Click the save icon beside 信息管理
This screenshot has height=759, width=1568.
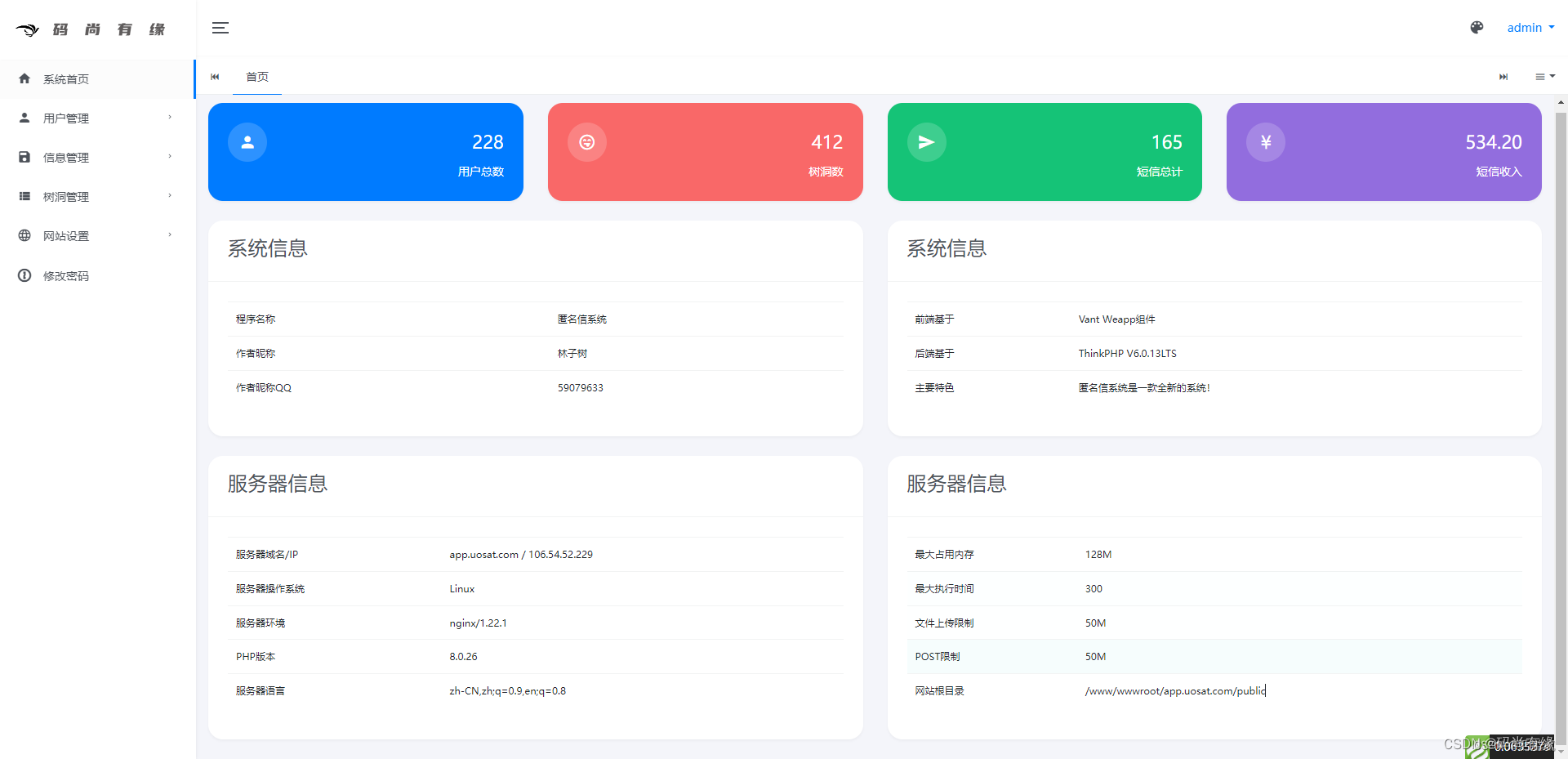(24, 157)
